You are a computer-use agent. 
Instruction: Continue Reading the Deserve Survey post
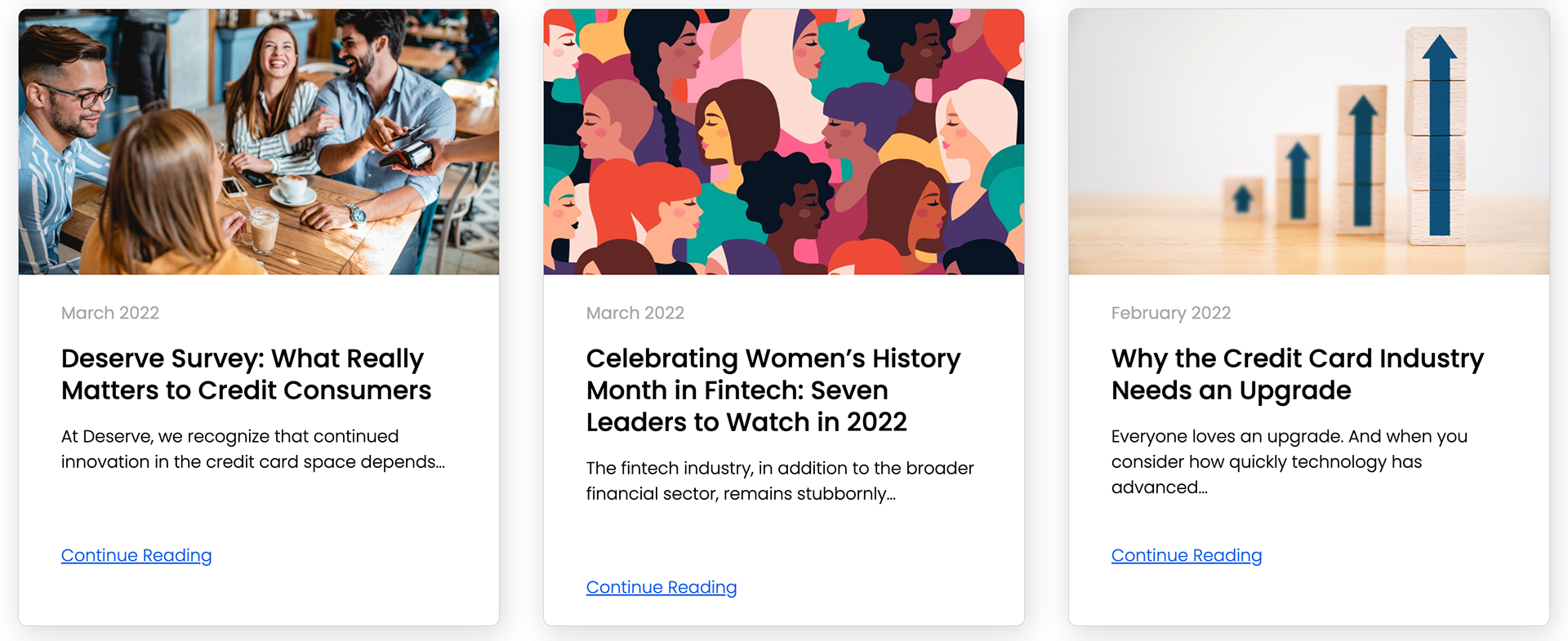coord(136,555)
